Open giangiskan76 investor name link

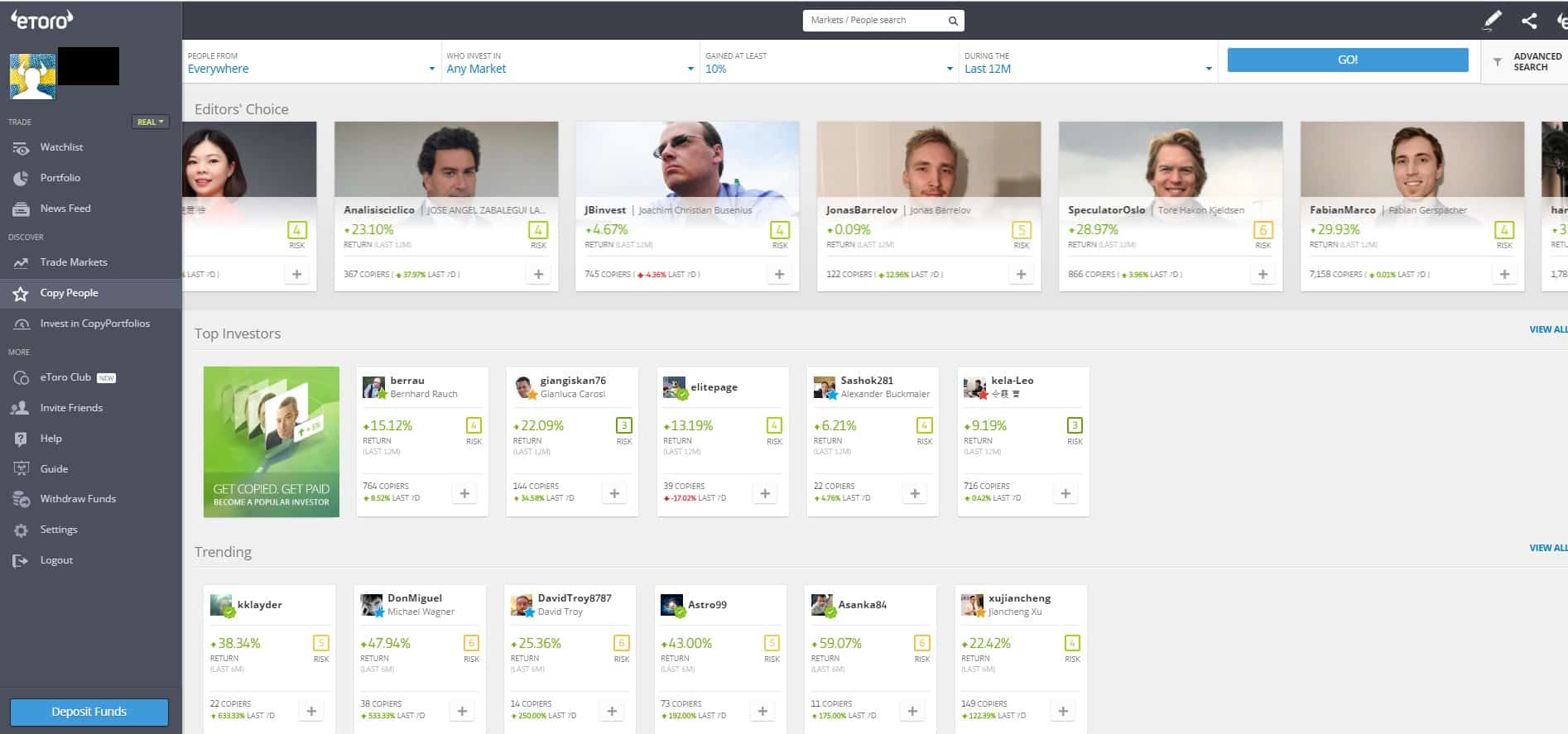click(573, 381)
